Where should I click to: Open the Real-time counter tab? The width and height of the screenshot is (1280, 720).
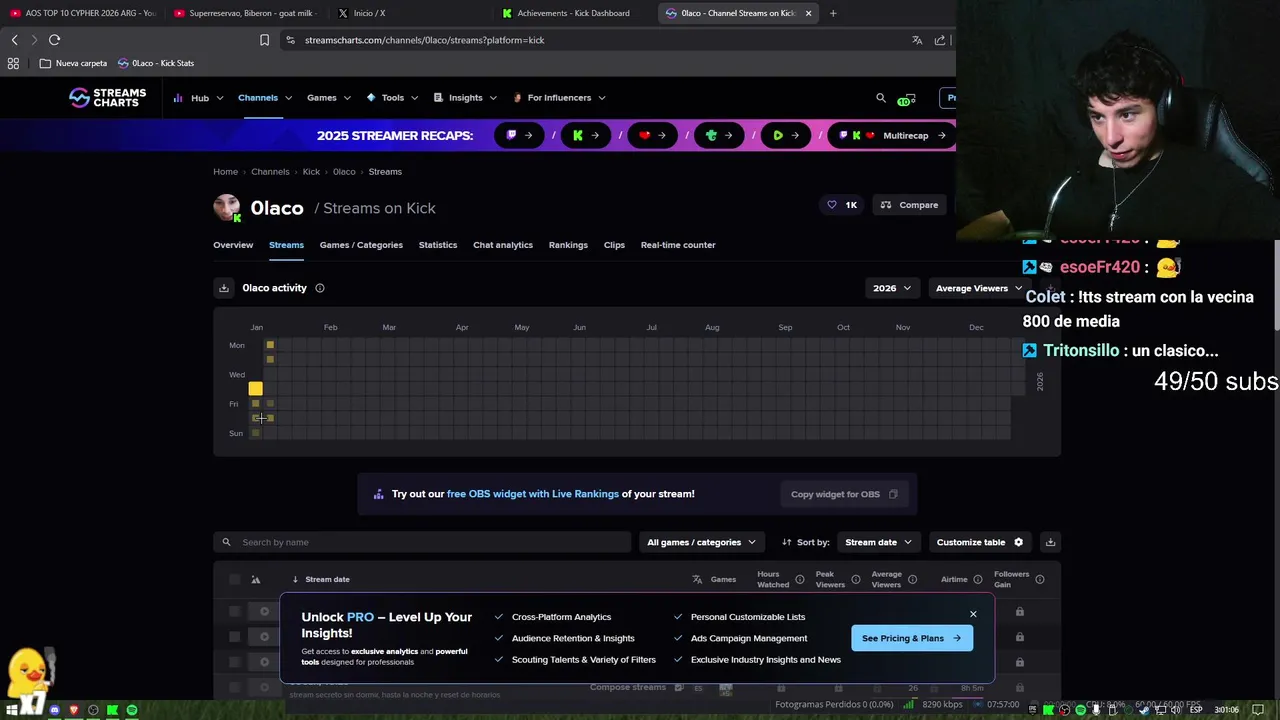678,245
